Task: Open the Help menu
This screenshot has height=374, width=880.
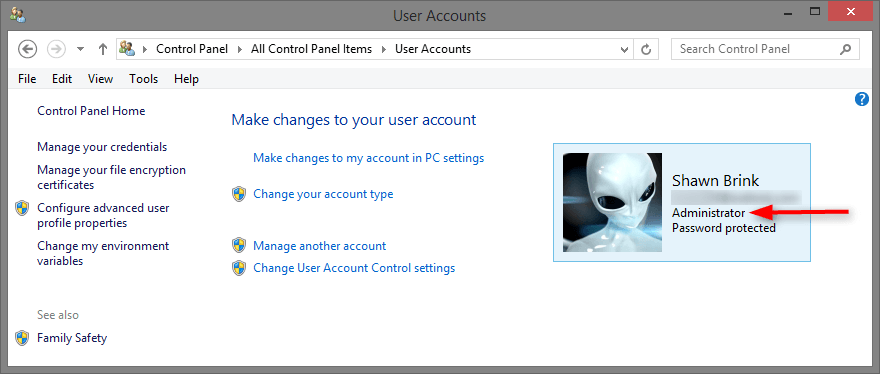Action: pos(186,79)
